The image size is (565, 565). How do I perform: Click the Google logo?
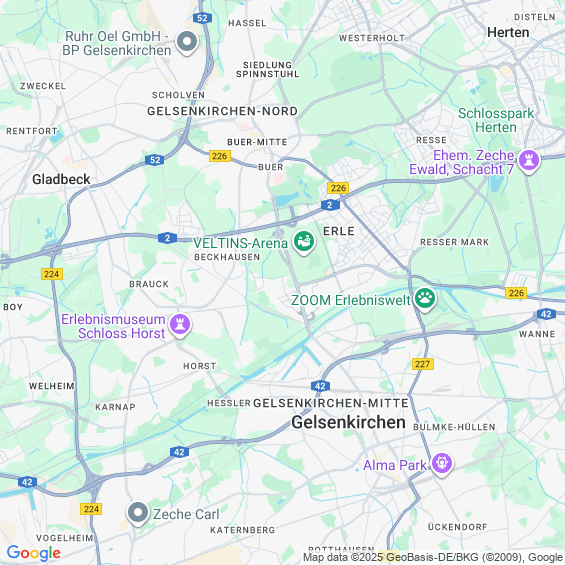pos(34,553)
